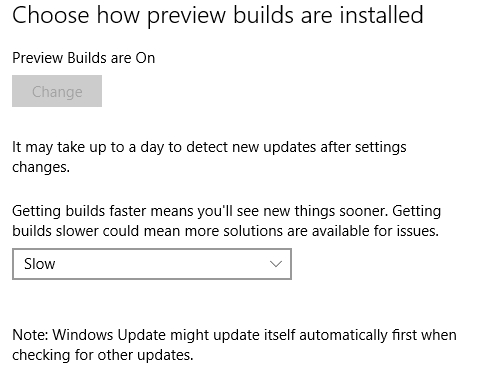Viewport: 480px width, 377px height.
Task: Click the Preview Builds are On status text
Action: (84, 58)
